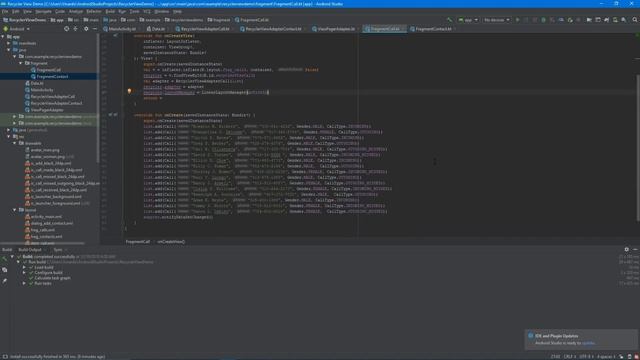Open the Navigate menu
This screenshot has width=640, height=360.
click(43, 11)
